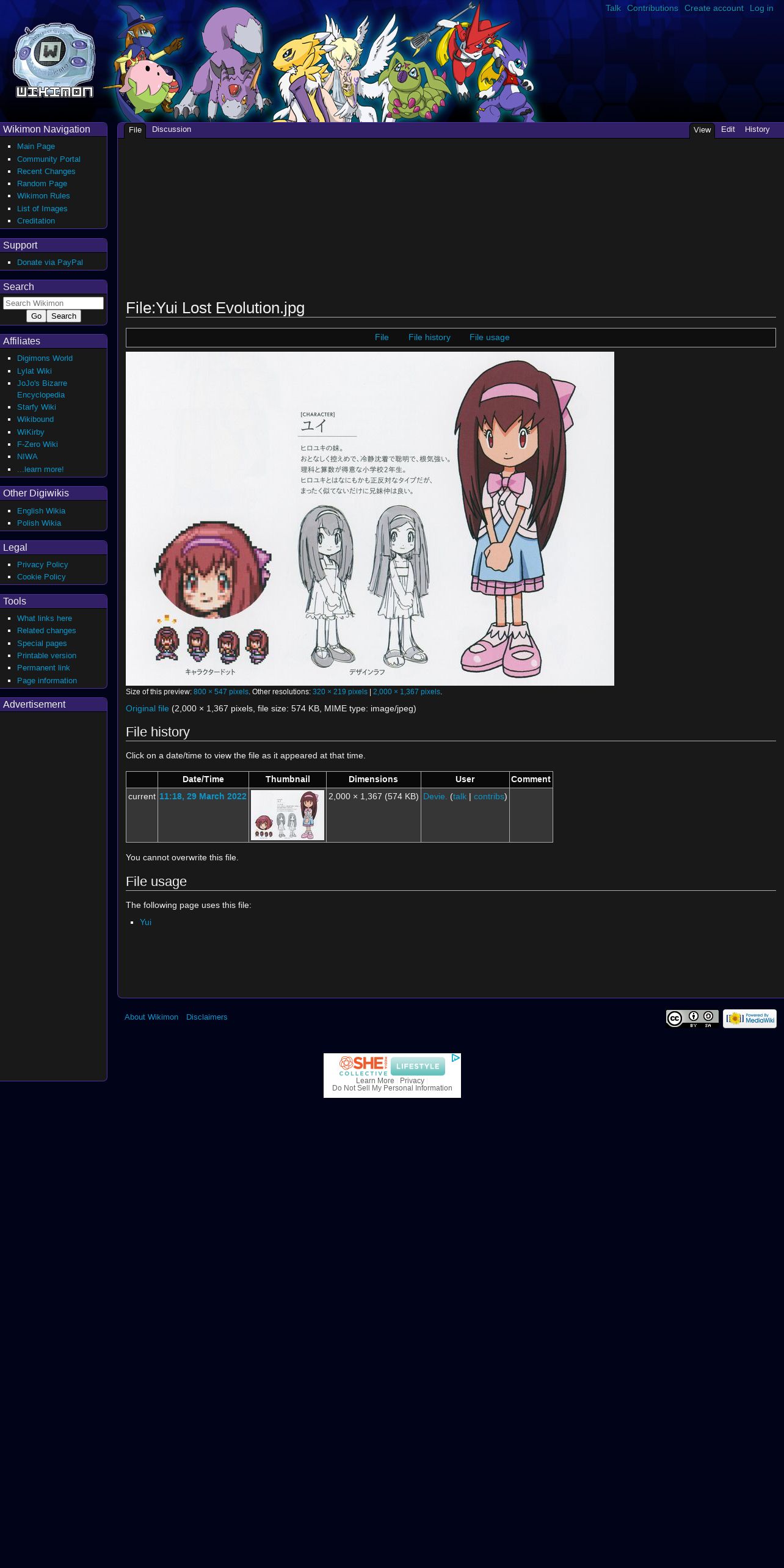Open the Yui page link
Screen dimensions: 784x1568
click(x=145, y=923)
